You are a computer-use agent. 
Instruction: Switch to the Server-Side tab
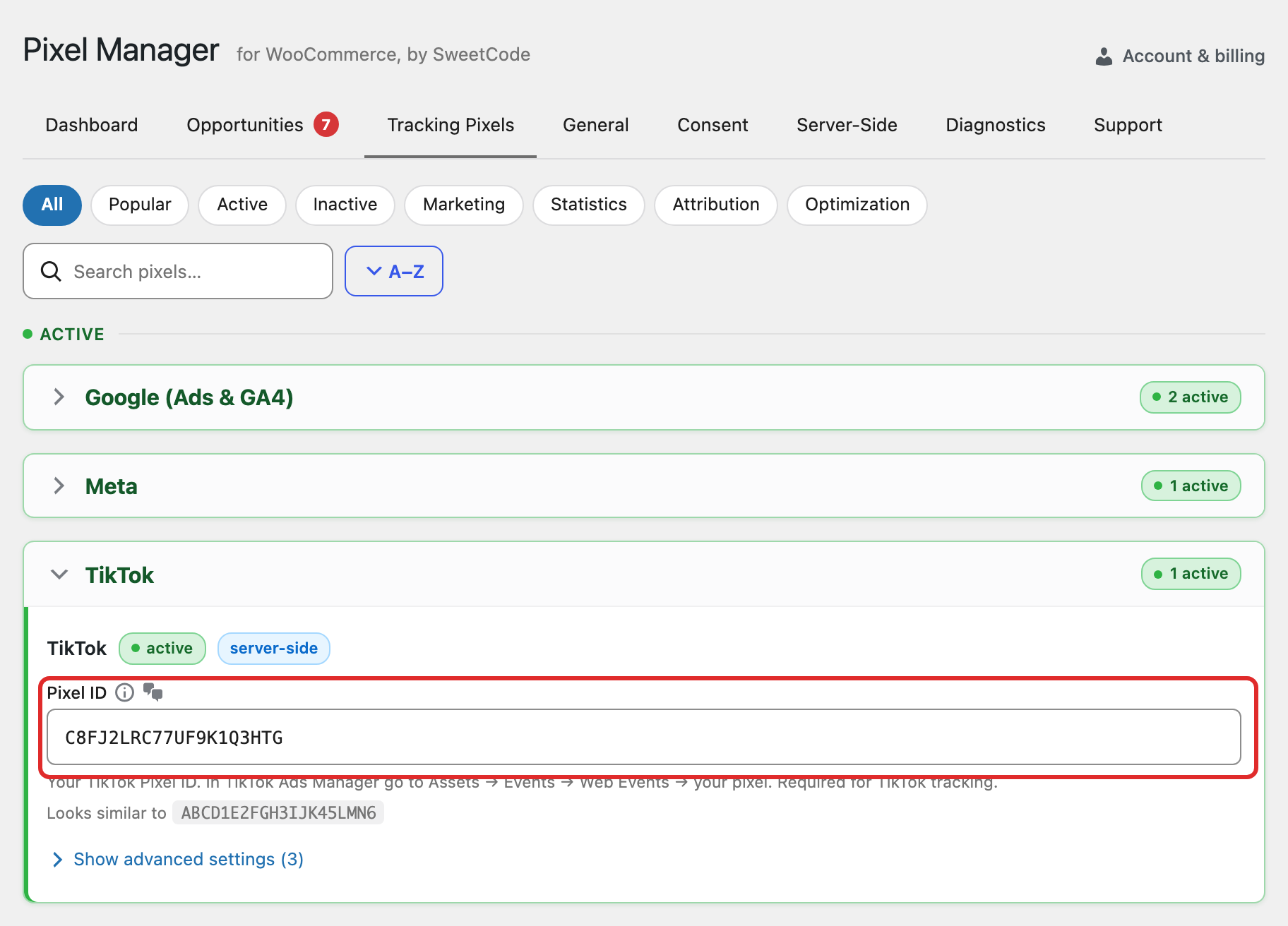pyautogui.click(x=847, y=125)
